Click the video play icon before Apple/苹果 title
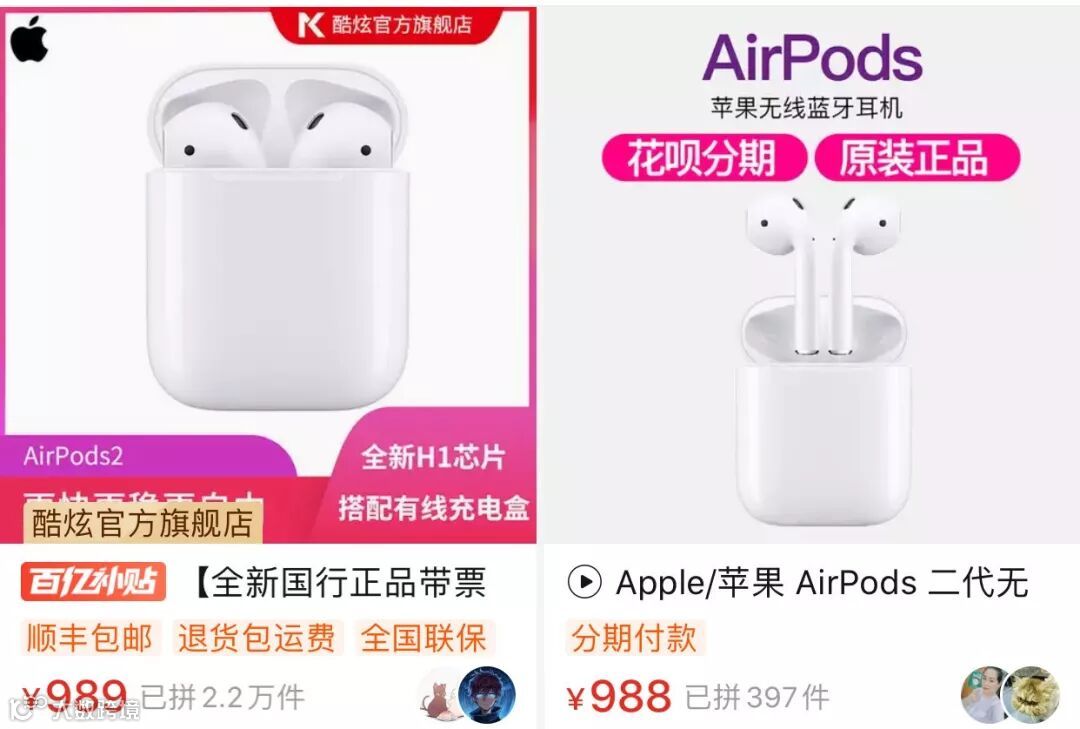 (x=585, y=582)
